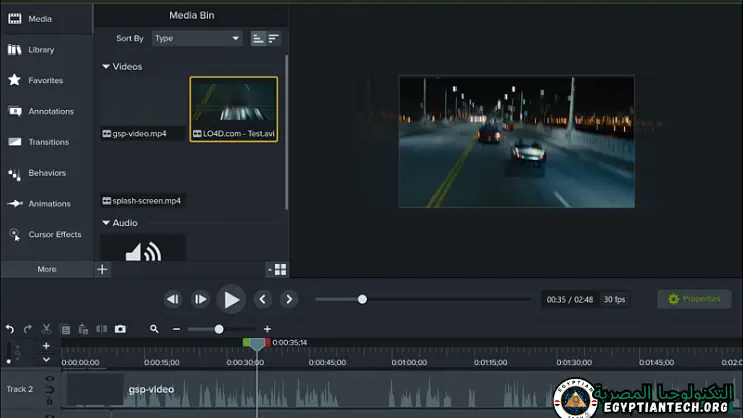Screen dimensions: 743x418
Task: Click the timeline zoom slider
Action: (222, 329)
